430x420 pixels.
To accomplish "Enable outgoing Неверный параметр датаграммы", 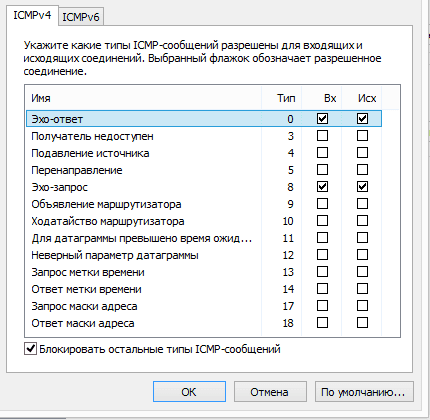I will tap(362, 255).
